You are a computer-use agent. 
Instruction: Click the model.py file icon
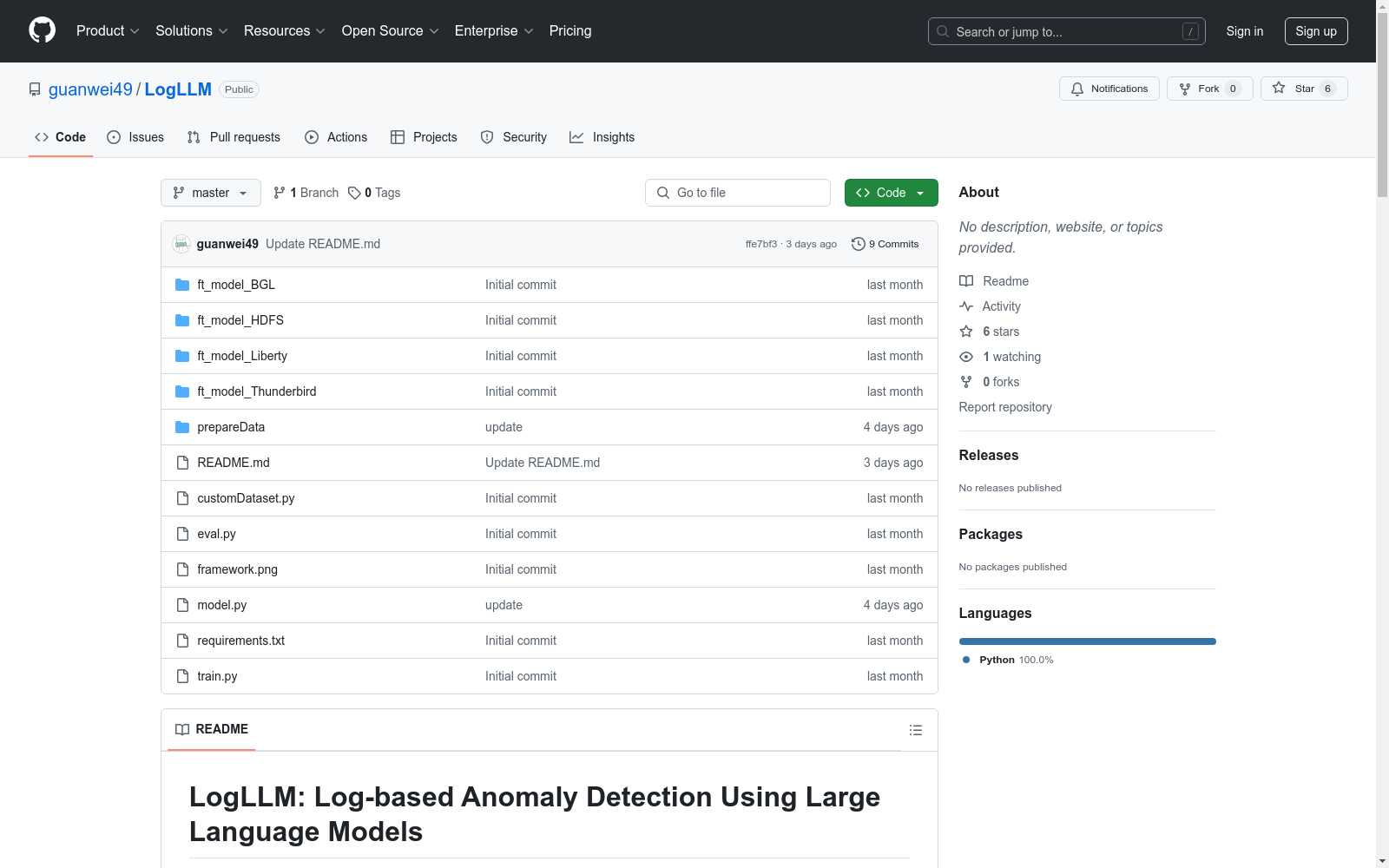point(182,605)
